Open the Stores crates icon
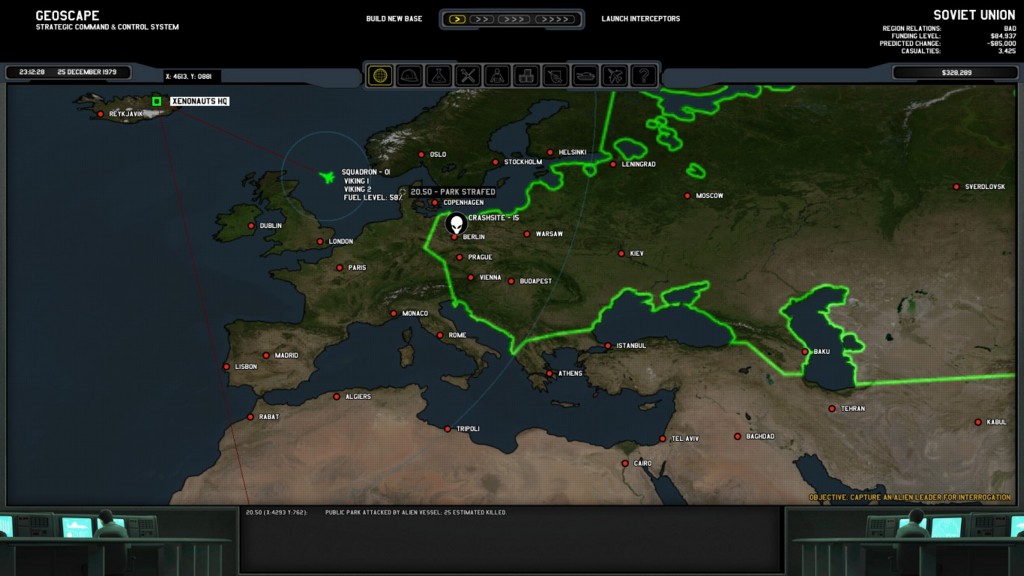The height and width of the screenshot is (576, 1024). [x=526, y=76]
